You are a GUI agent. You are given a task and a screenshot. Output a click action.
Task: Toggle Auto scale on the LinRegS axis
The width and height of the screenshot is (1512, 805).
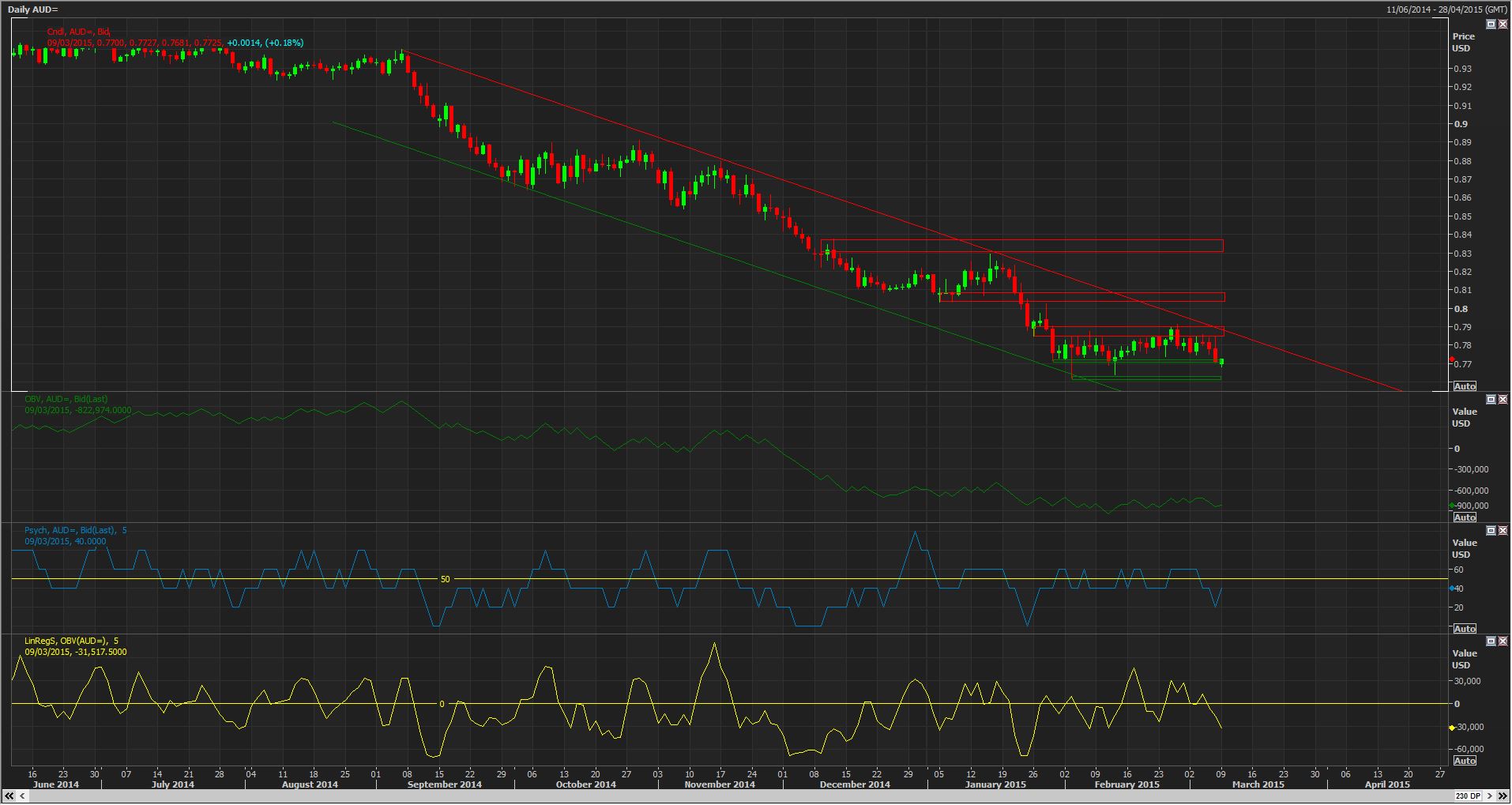1465,761
